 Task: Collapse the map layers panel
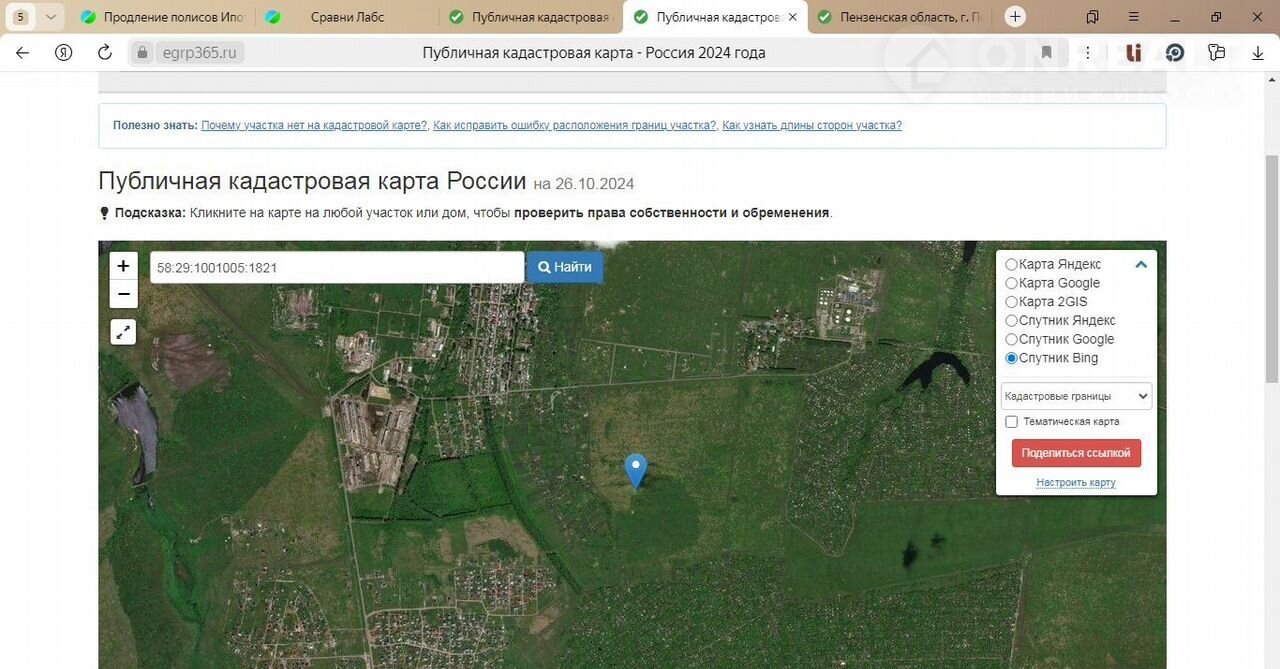pos(1141,265)
